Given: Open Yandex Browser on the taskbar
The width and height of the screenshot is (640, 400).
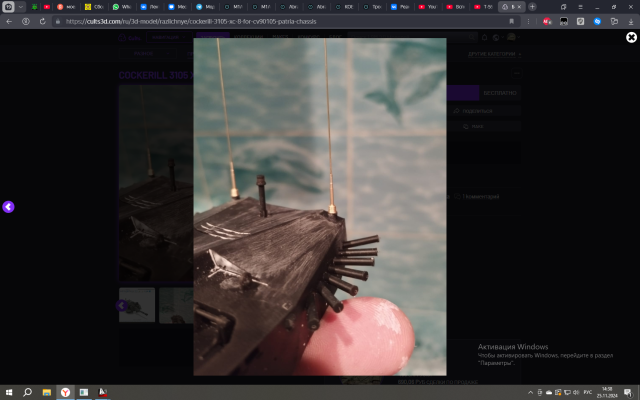Looking at the screenshot, I should click(65, 392).
